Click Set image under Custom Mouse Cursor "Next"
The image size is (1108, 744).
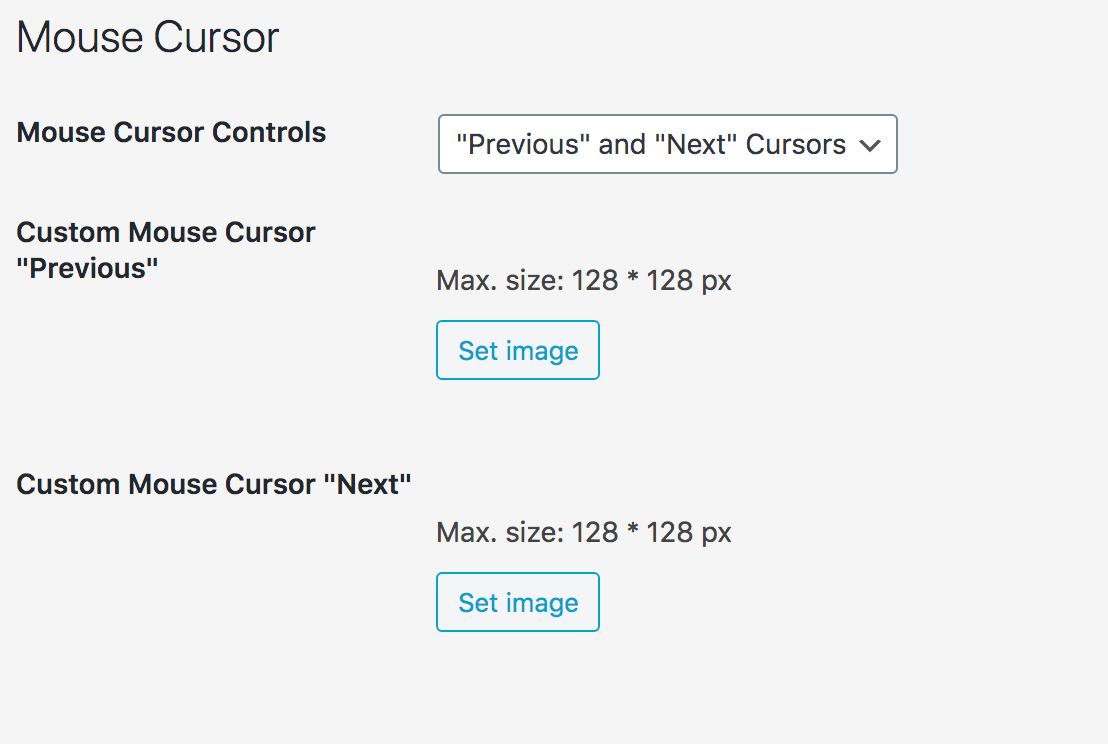(518, 602)
